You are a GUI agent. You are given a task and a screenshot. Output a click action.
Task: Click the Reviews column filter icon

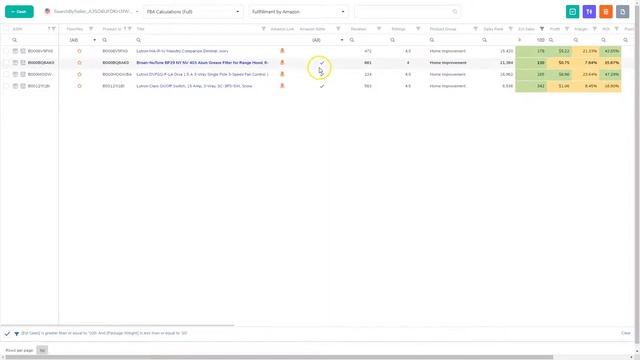[x=379, y=29]
